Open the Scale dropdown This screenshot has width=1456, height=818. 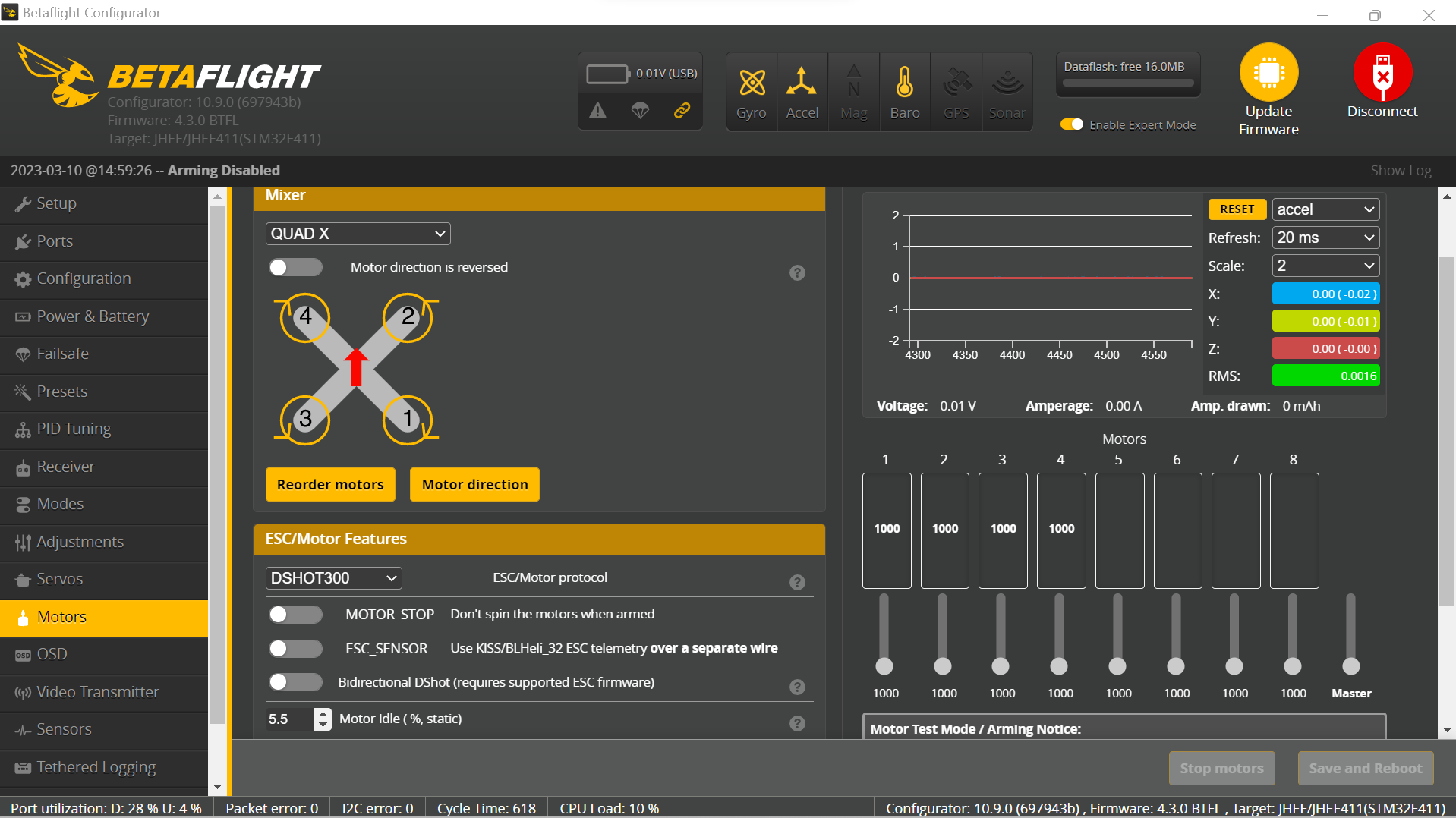pos(1325,266)
